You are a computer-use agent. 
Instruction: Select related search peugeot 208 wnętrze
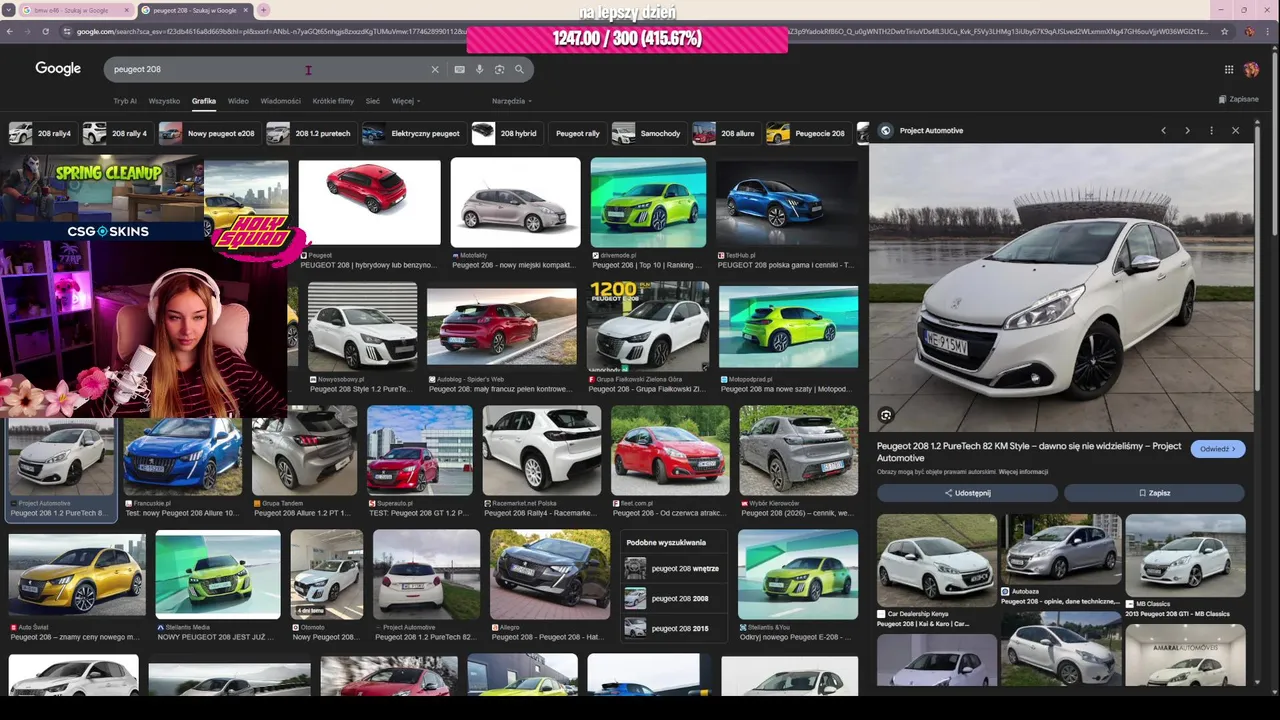[x=674, y=569]
